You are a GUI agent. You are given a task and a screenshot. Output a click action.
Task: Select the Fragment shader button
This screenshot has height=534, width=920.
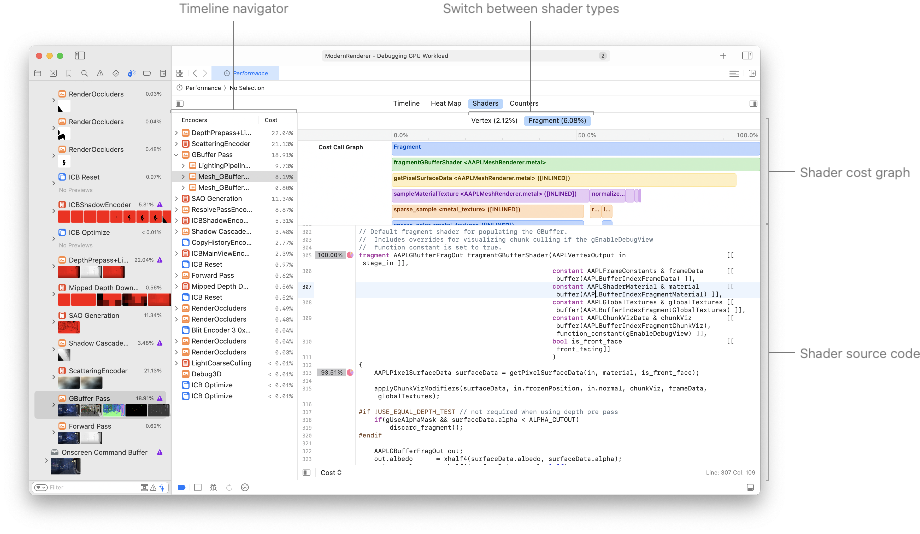[x=555, y=120]
